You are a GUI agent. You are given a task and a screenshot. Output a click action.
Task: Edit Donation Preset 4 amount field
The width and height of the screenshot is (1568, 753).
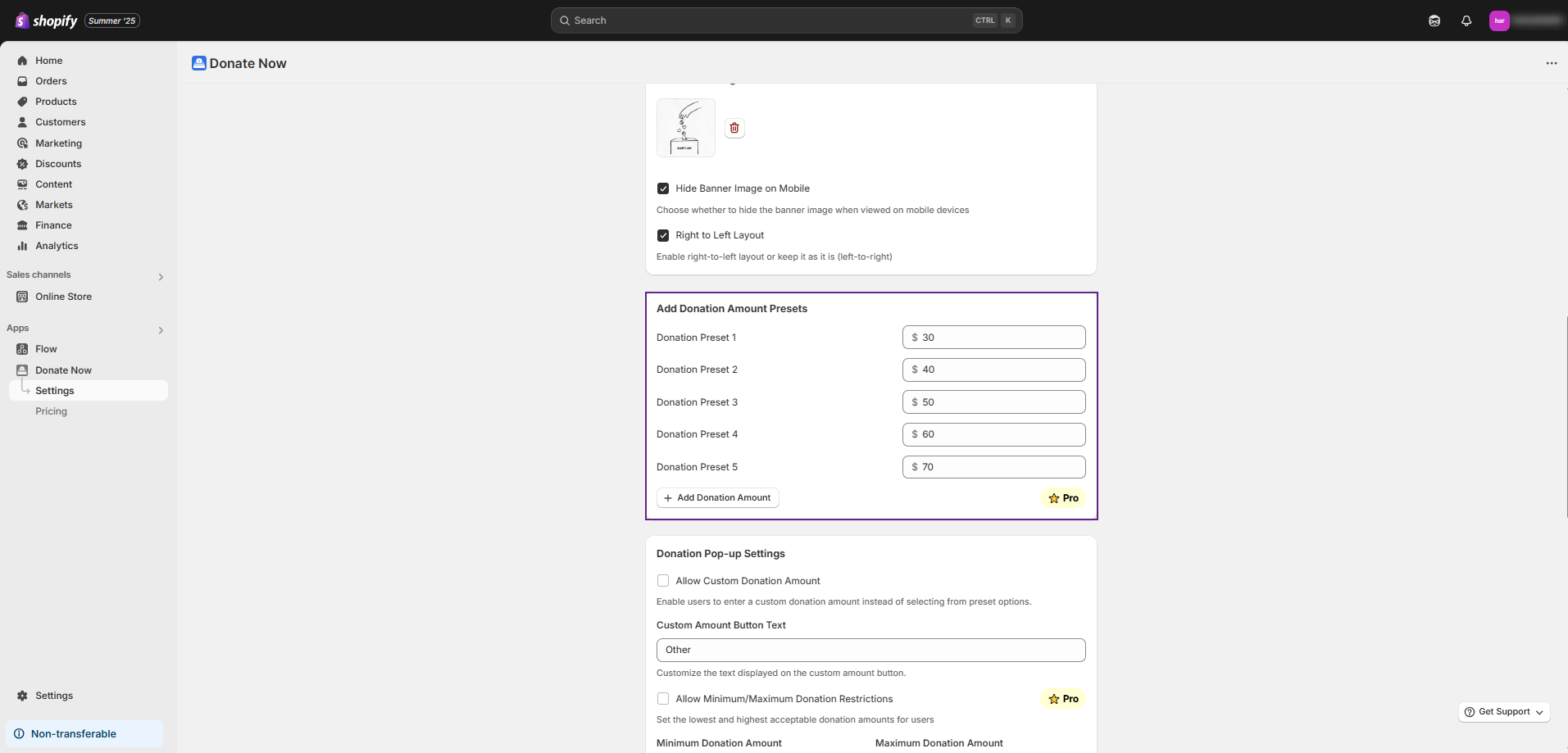click(994, 434)
